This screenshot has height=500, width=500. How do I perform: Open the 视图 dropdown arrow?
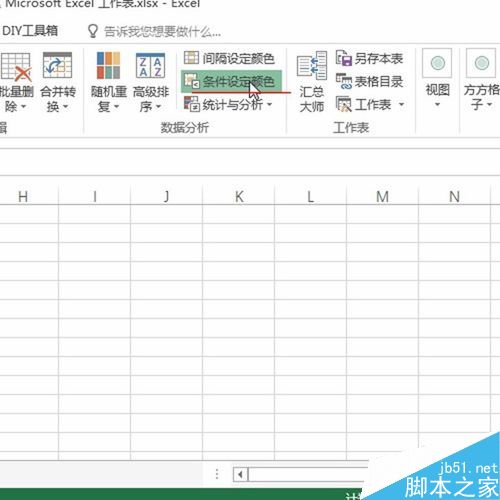click(437, 104)
